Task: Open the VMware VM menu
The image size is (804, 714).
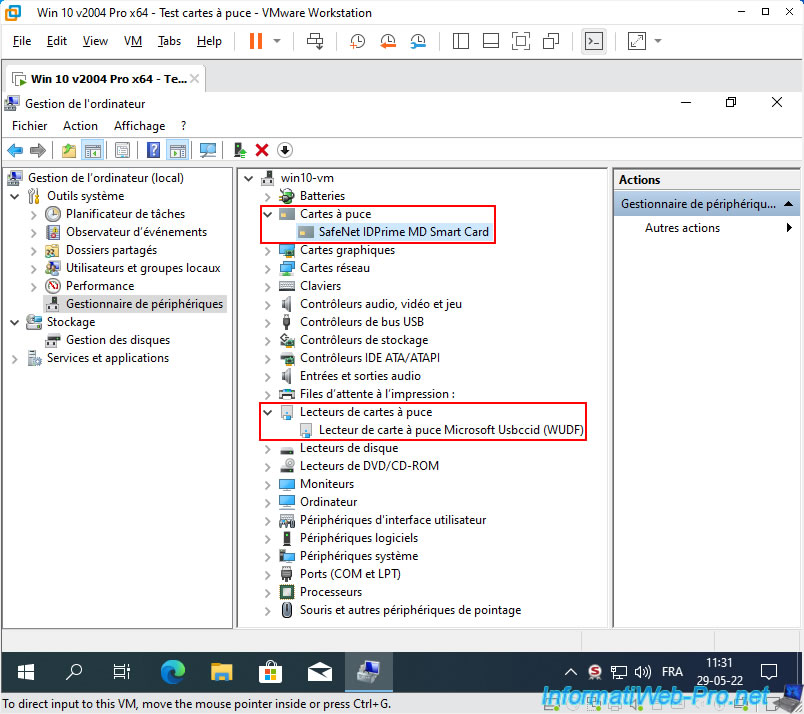Action: (133, 41)
